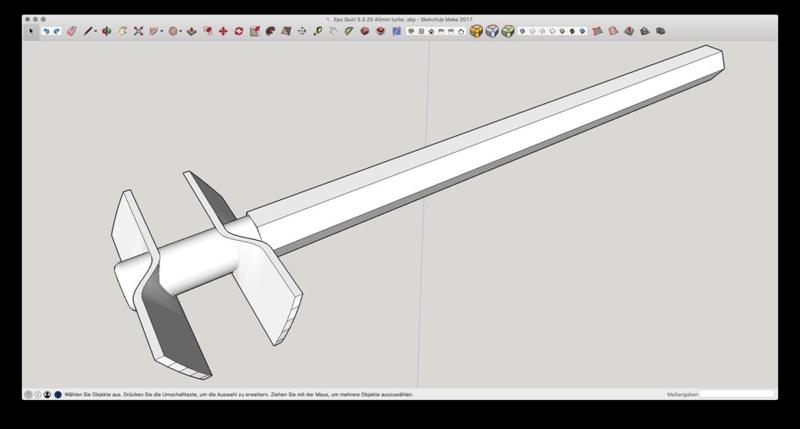Open the Line tool dropdown arrow
The height and width of the screenshot is (429, 800).
pos(95,31)
